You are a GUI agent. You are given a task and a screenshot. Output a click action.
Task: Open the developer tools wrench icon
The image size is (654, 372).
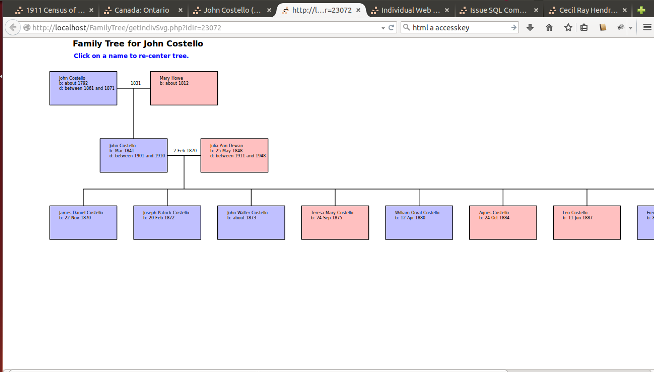click(x=621, y=28)
